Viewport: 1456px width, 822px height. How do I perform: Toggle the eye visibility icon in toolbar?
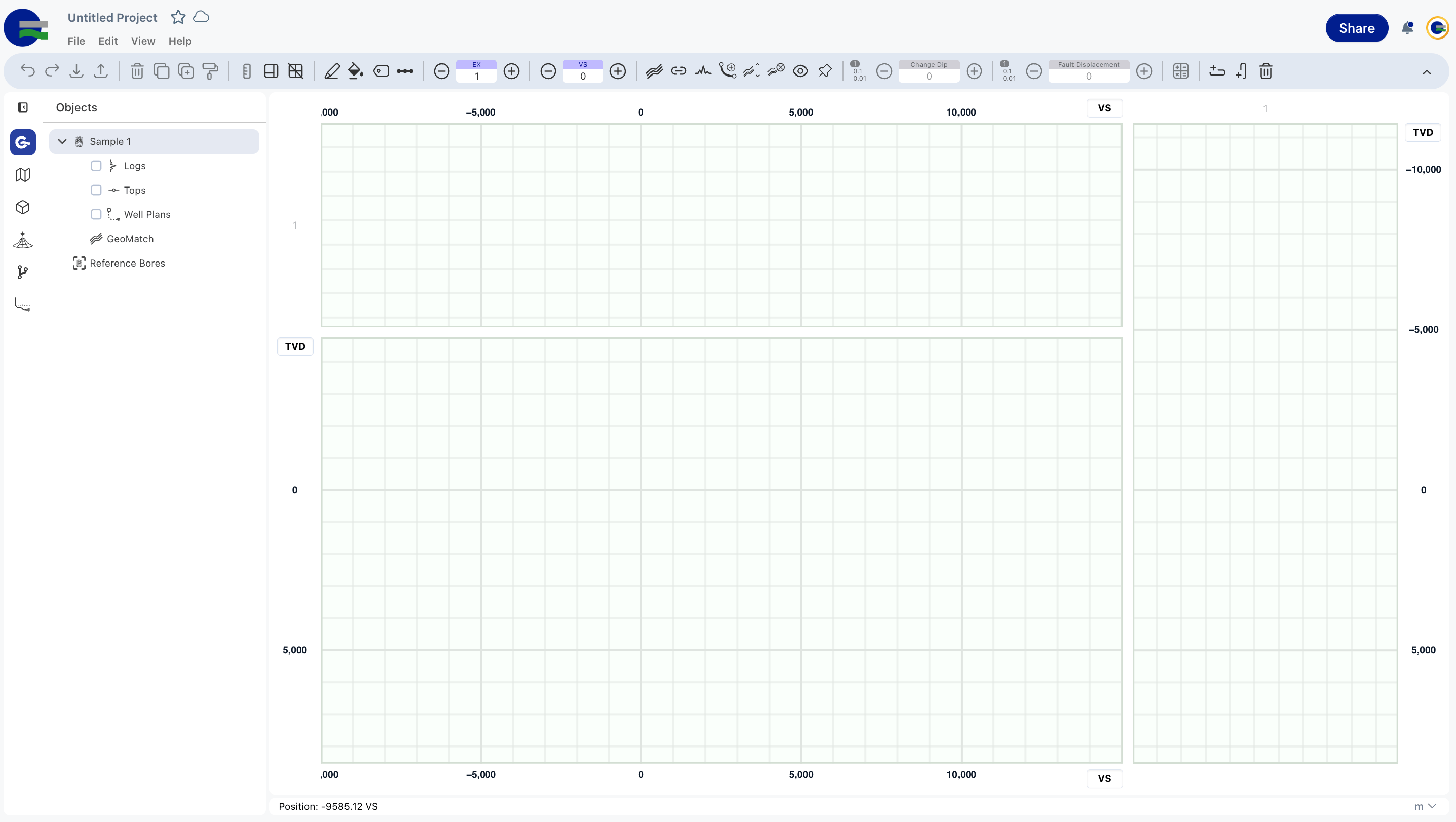(x=800, y=71)
